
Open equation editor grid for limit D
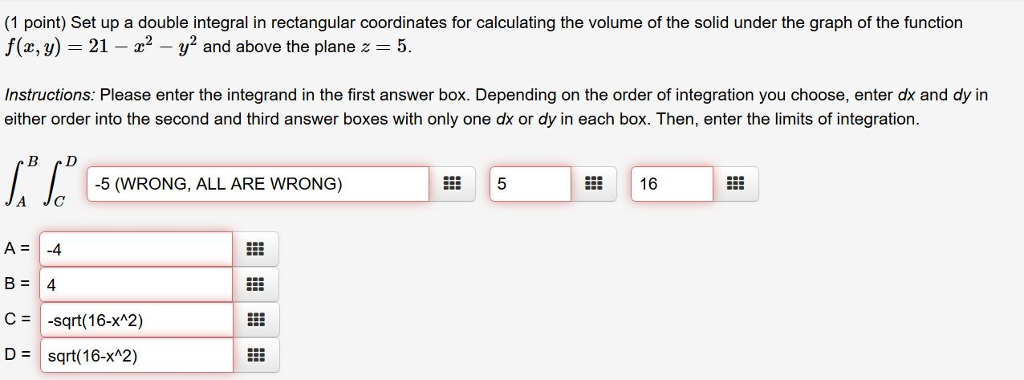click(x=255, y=355)
